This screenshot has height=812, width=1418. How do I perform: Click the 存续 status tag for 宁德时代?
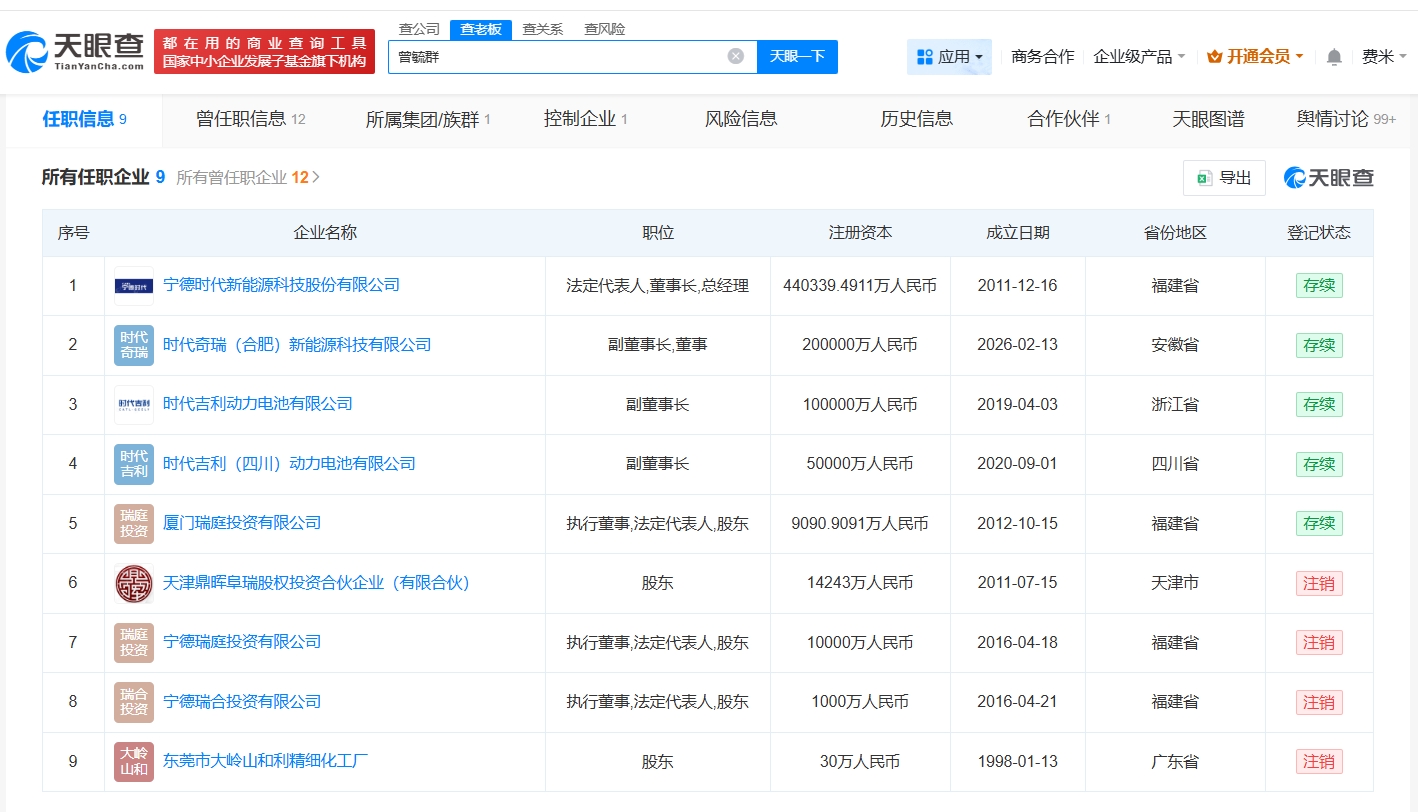coord(1319,286)
